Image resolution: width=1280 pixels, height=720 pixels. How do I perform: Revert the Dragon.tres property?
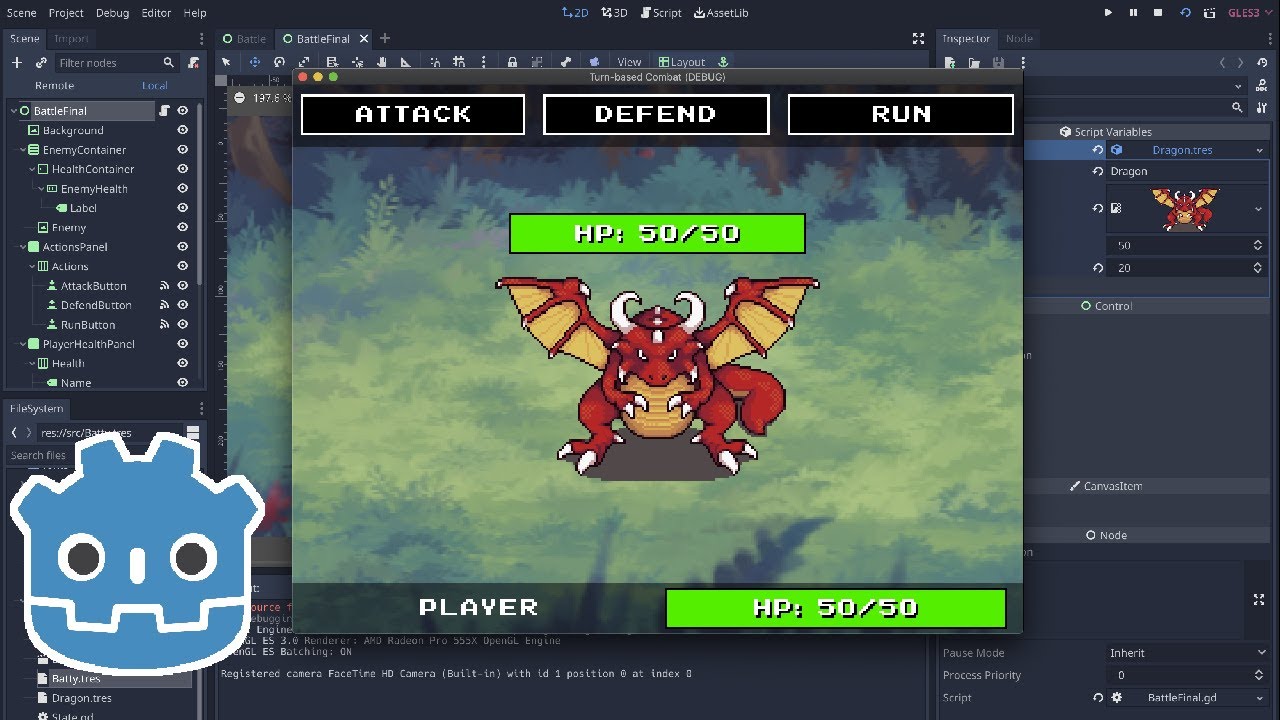(x=1098, y=150)
